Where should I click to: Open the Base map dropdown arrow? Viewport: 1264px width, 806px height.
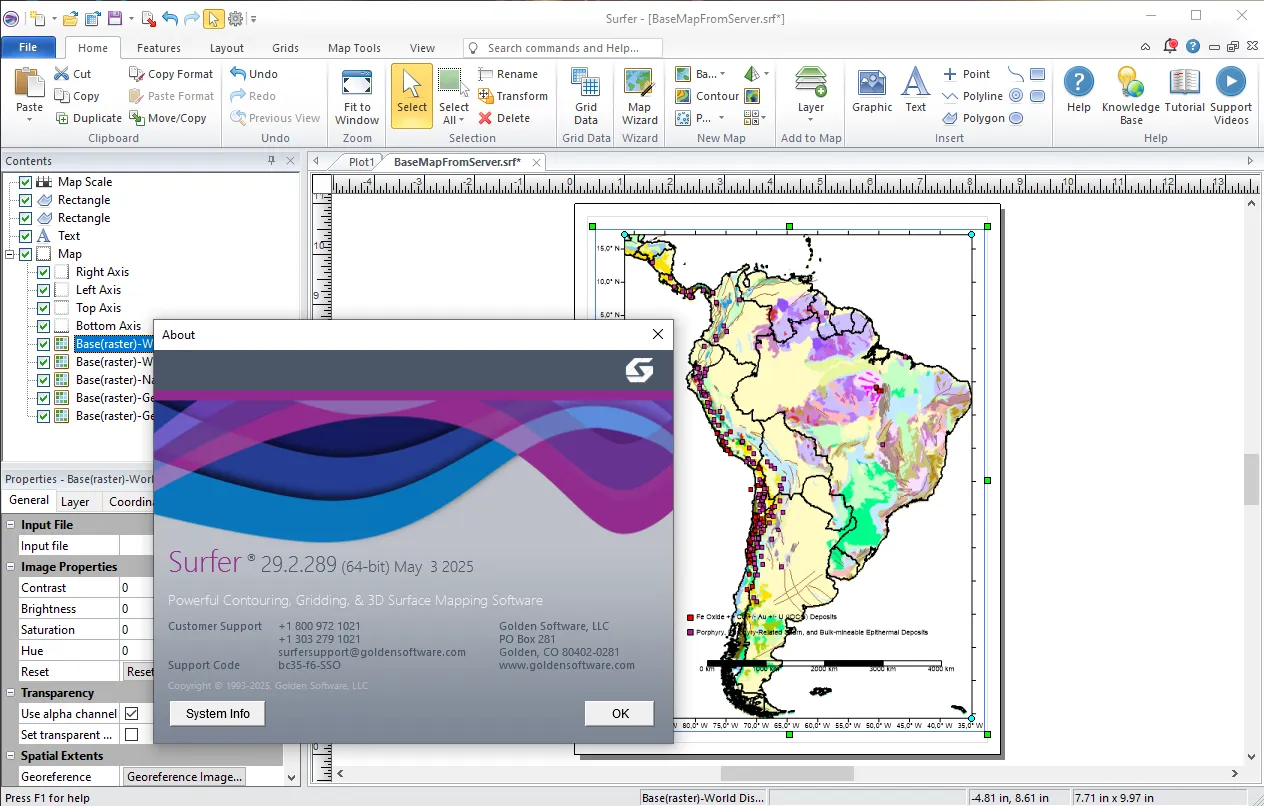[722, 74]
